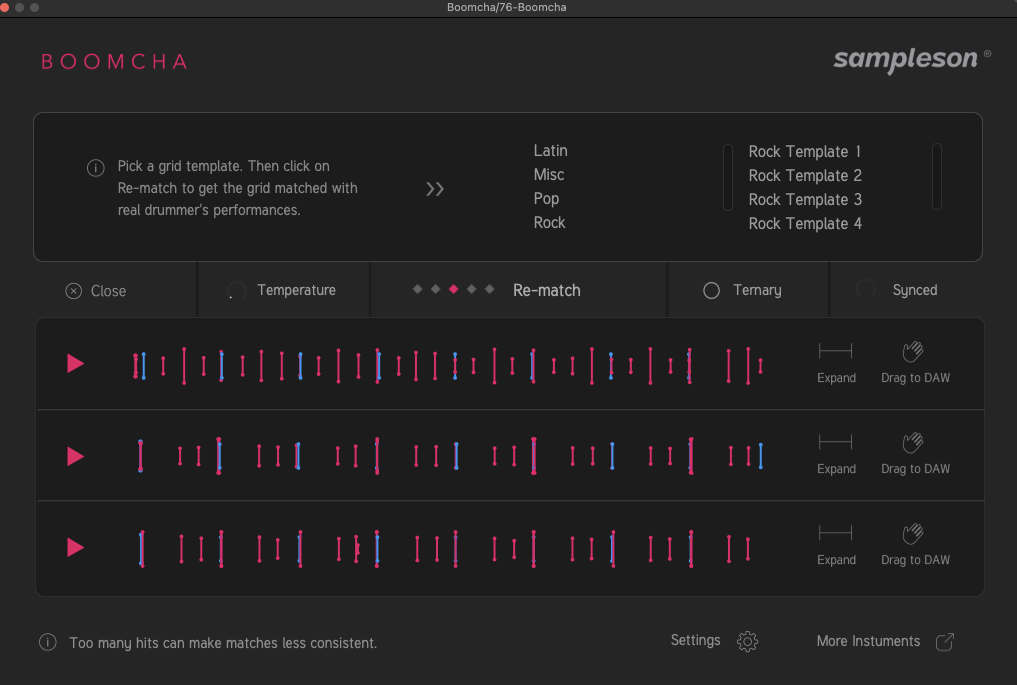Screen dimensions: 1017x685
Task: Adjust the Temperature knob
Action: (x=236, y=291)
